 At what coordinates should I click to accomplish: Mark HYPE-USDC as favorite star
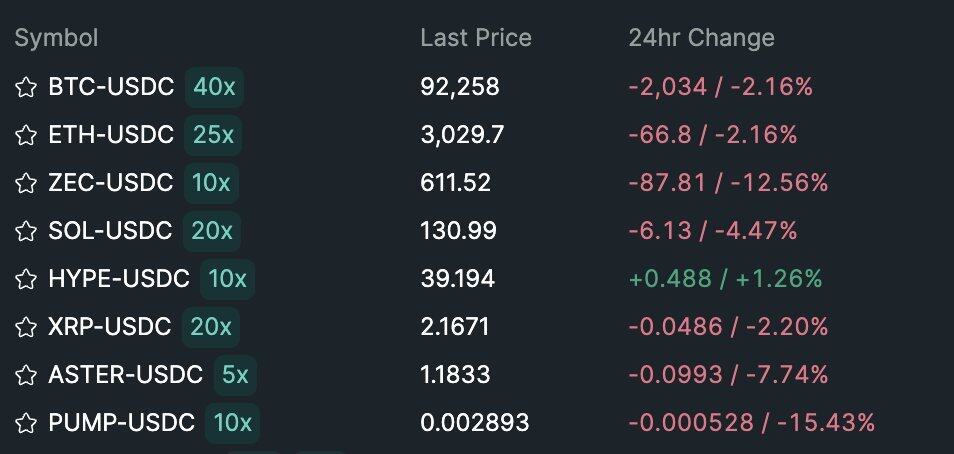(x=26, y=279)
